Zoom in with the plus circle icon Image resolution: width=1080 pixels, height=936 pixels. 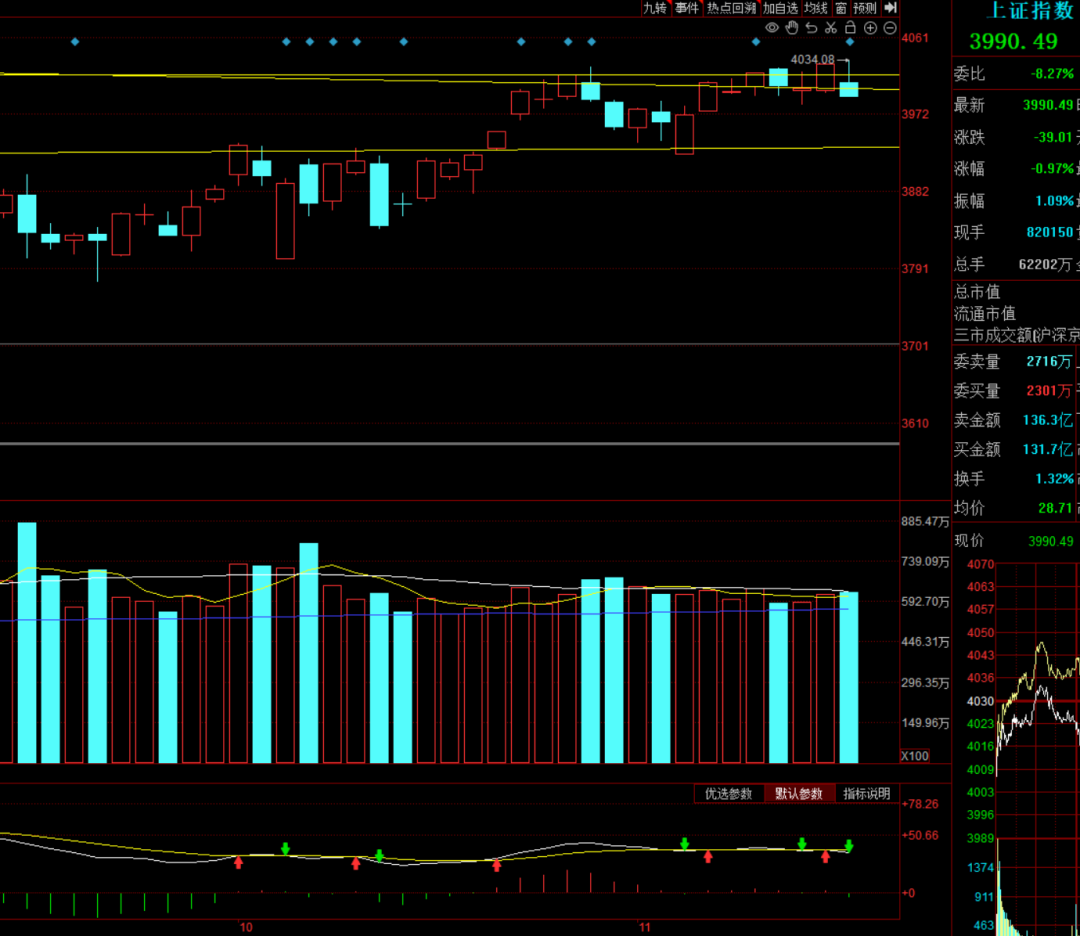pos(870,28)
